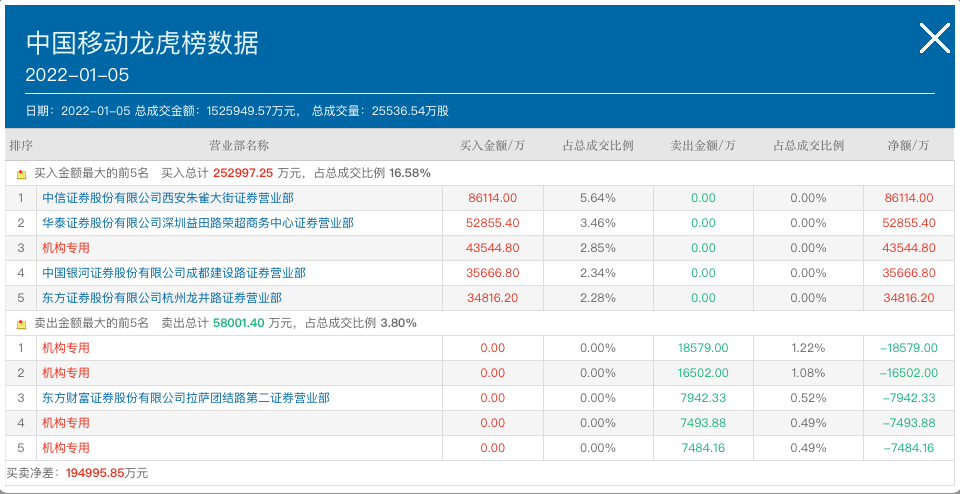Select sell amount 16502.00 cell
The width and height of the screenshot is (960, 494).
pyautogui.click(x=703, y=373)
